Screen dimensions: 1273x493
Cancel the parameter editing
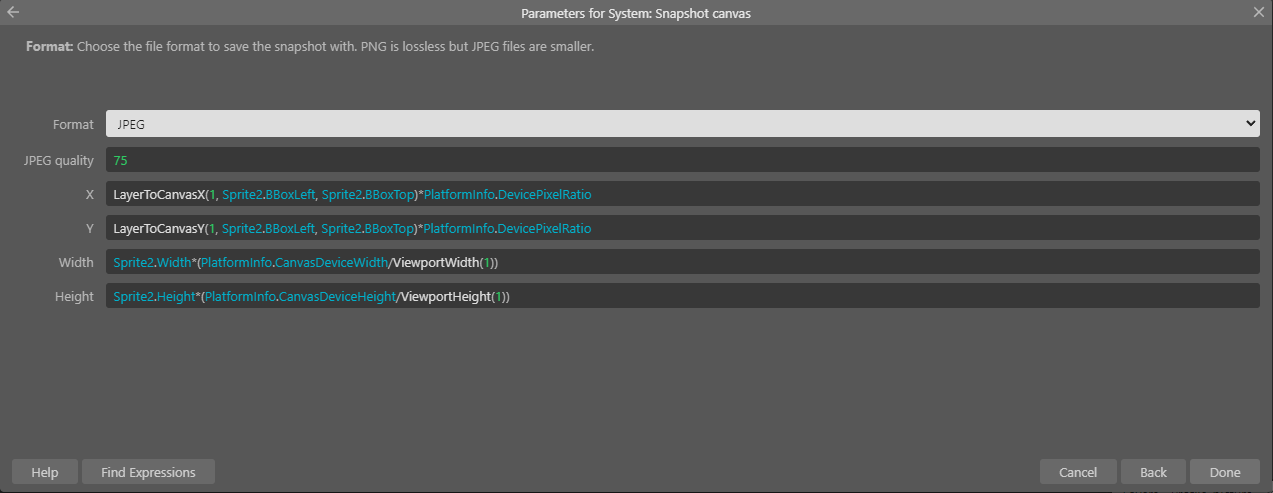pyautogui.click(x=1078, y=472)
